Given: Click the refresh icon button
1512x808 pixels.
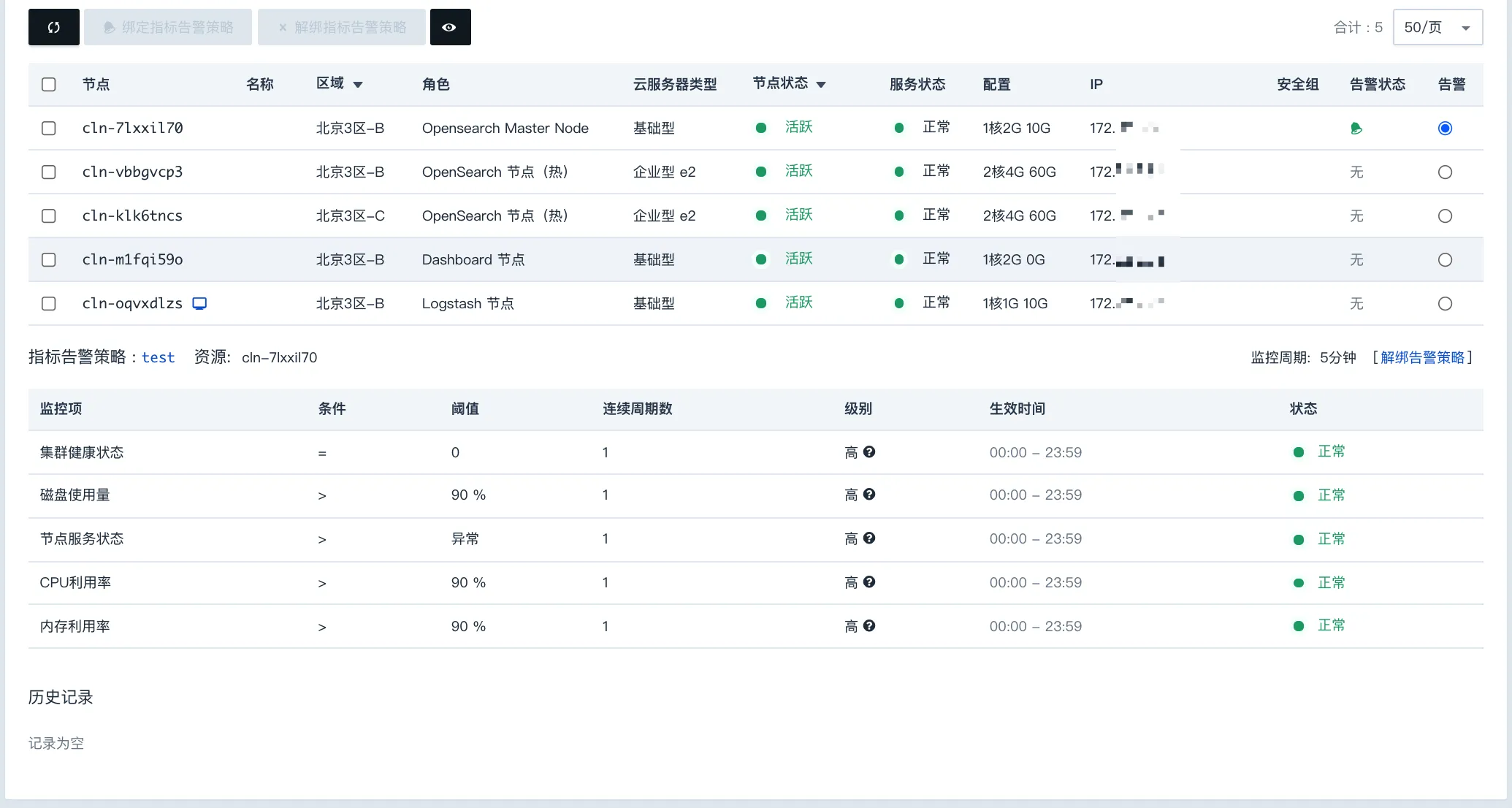Looking at the screenshot, I should tap(54, 27).
